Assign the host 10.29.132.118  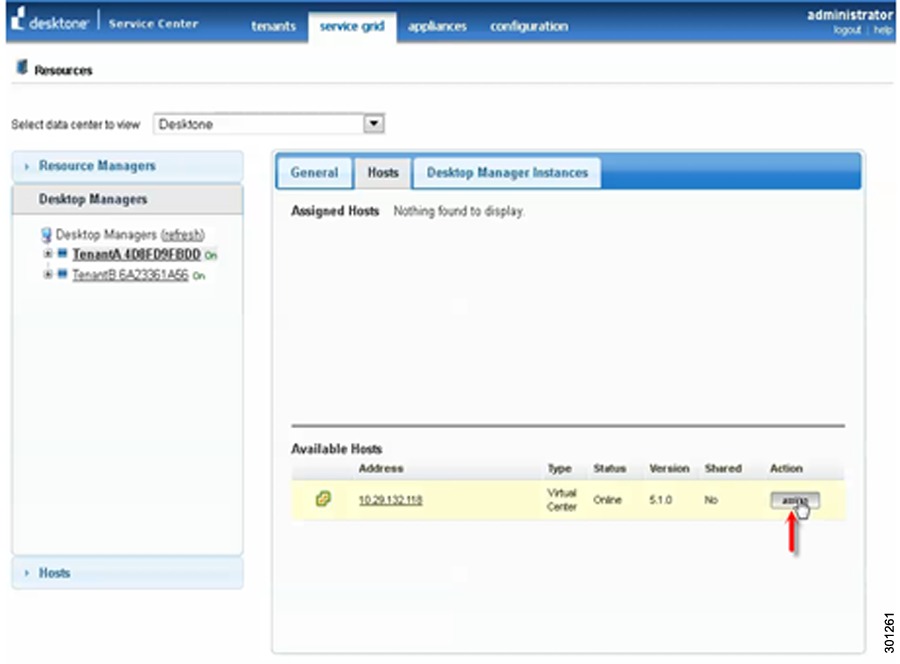(794, 500)
